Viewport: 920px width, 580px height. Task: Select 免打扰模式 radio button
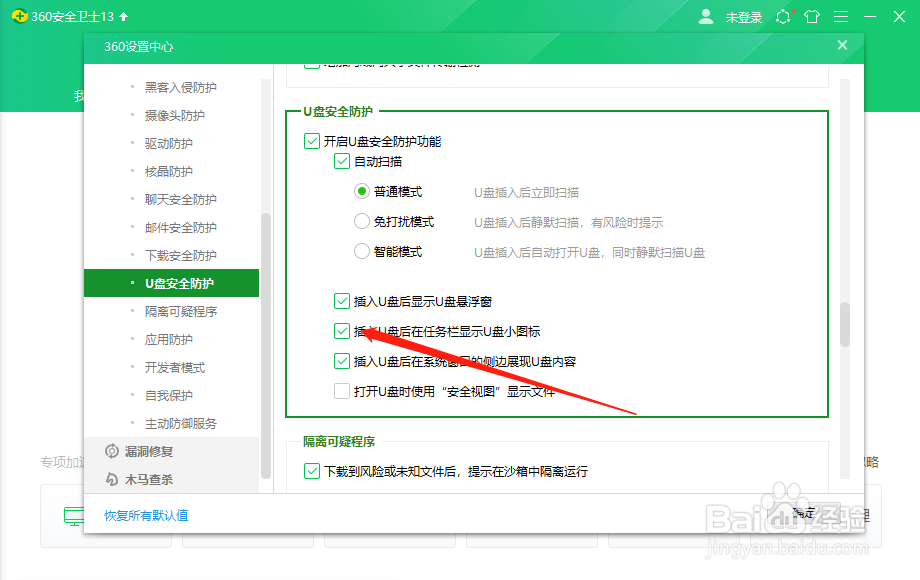362,221
